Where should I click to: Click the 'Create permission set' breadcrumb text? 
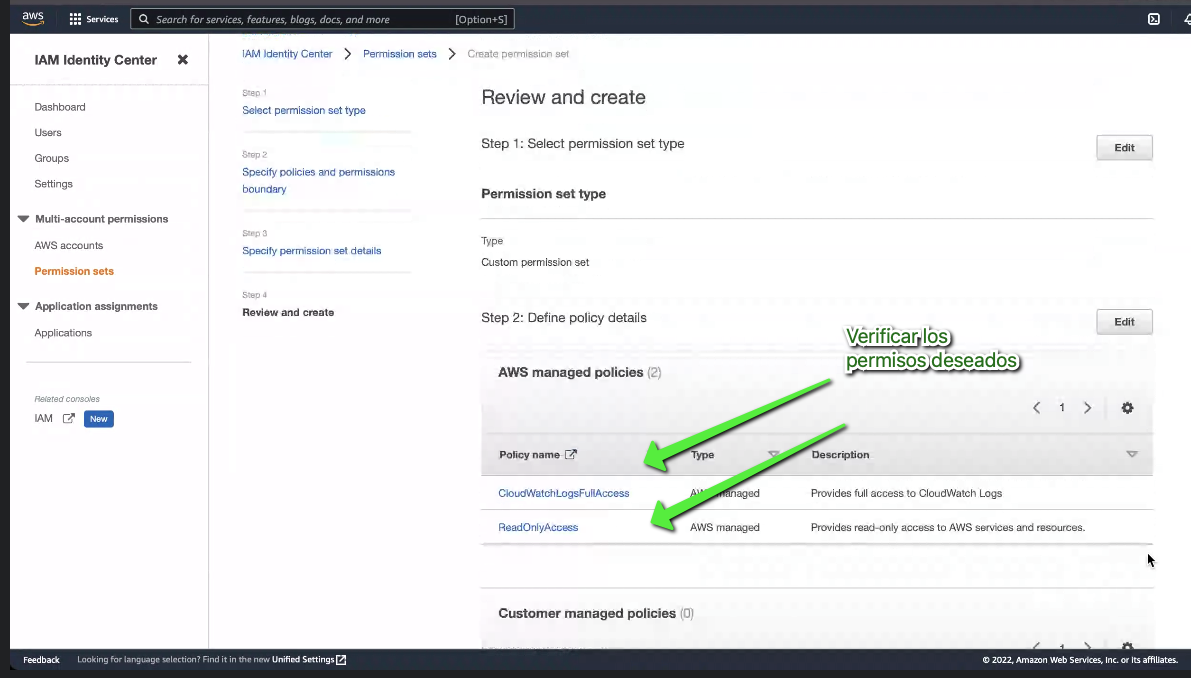(518, 54)
